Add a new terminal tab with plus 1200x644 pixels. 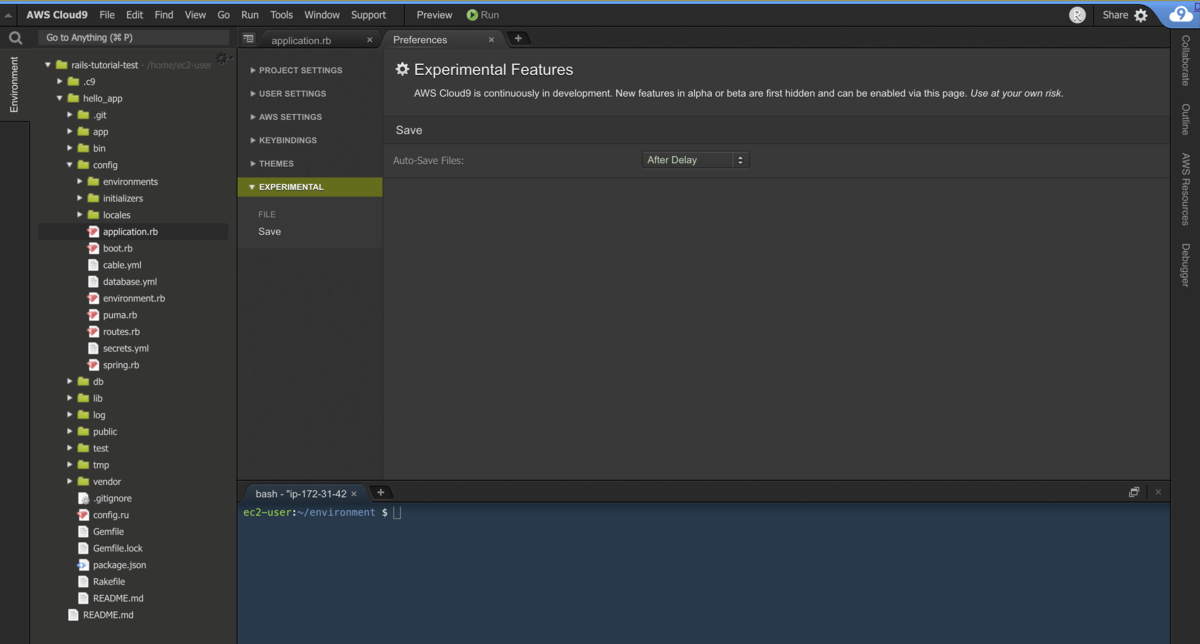[x=380, y=492]
